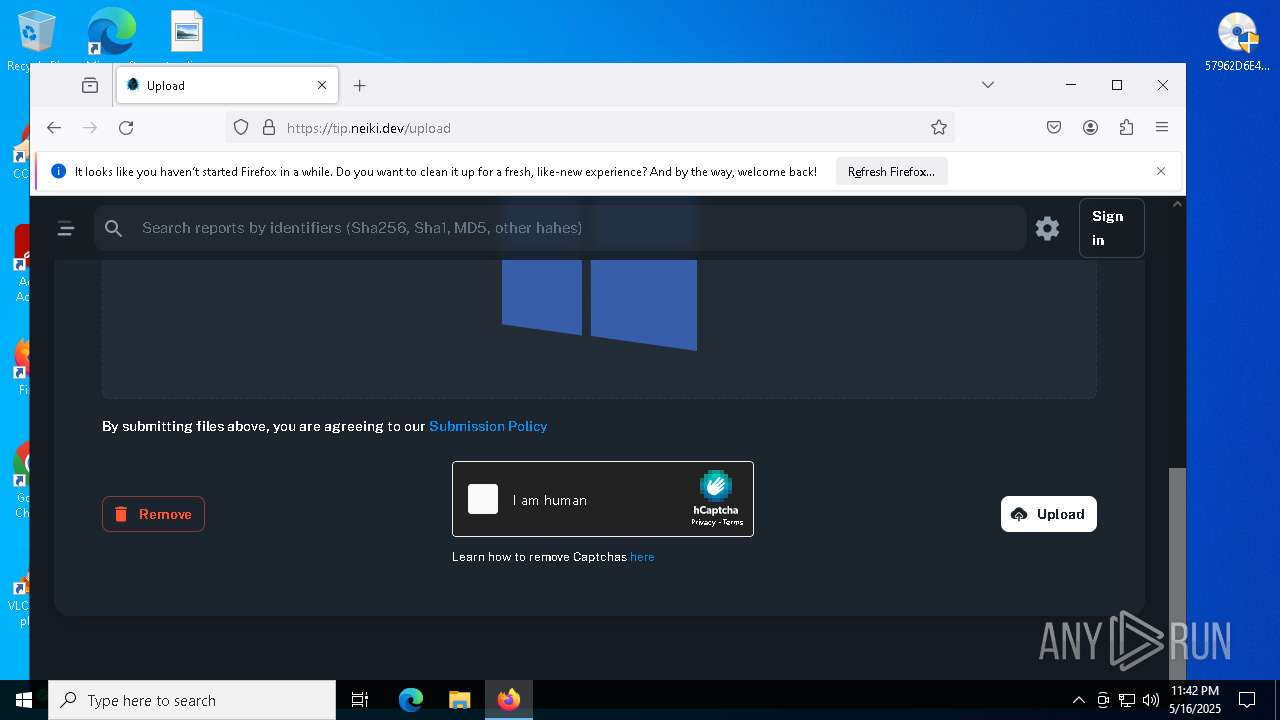Click the volume tray icon

(1151, 700)
